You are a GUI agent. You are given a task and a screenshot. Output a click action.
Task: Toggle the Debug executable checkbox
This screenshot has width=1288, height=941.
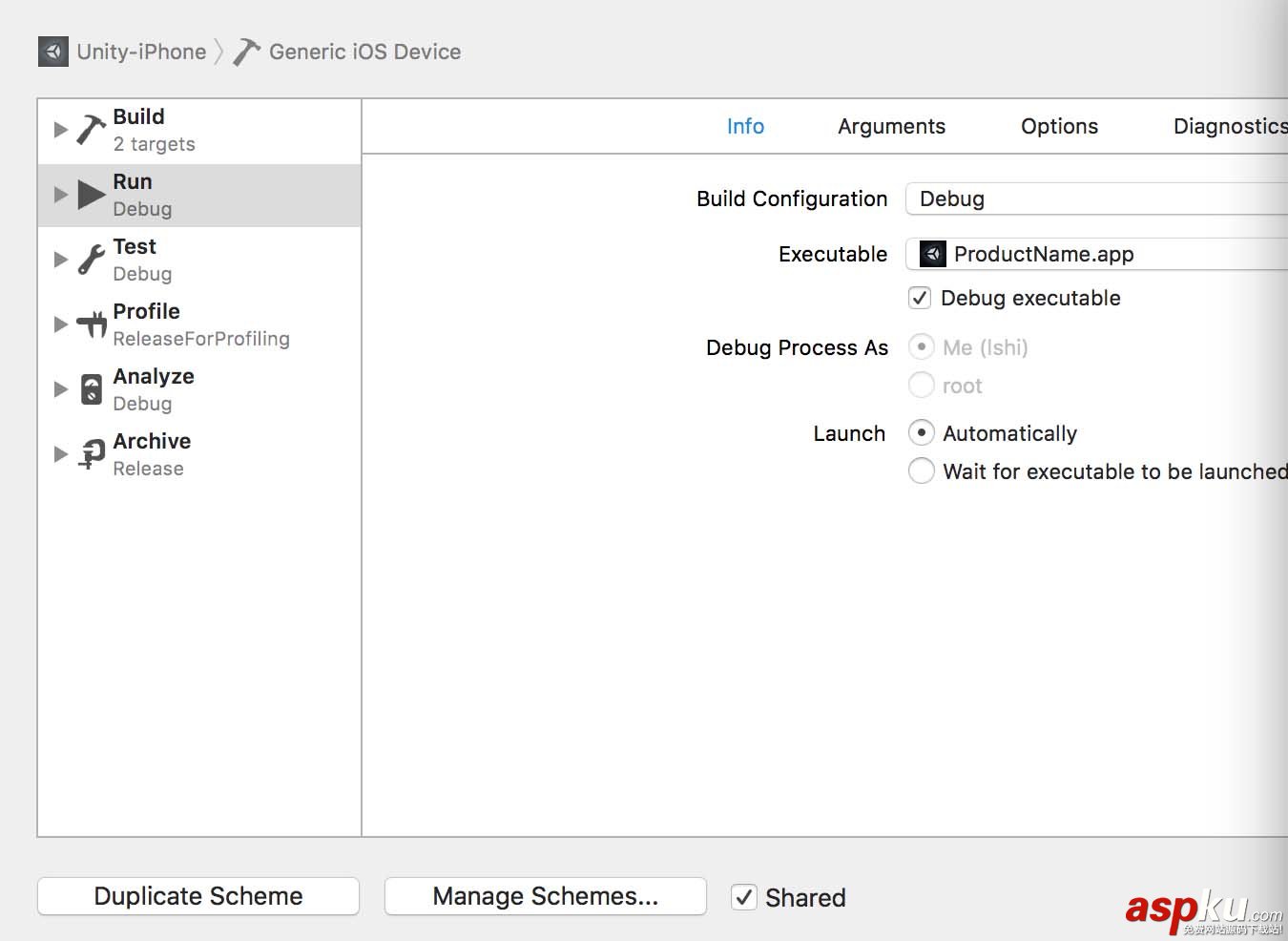click(920, 298)
